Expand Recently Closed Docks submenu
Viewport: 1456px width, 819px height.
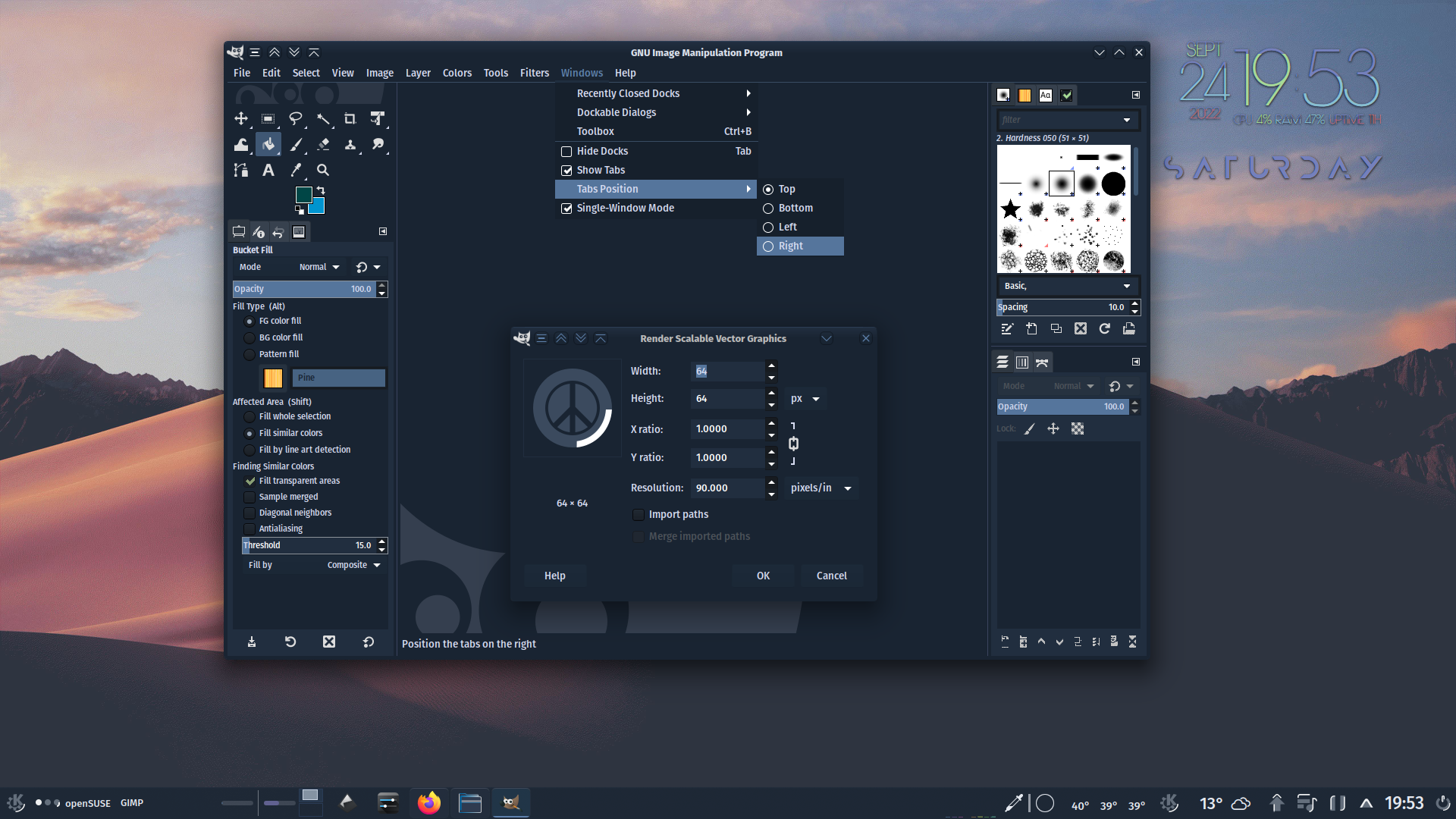[656, 93]
